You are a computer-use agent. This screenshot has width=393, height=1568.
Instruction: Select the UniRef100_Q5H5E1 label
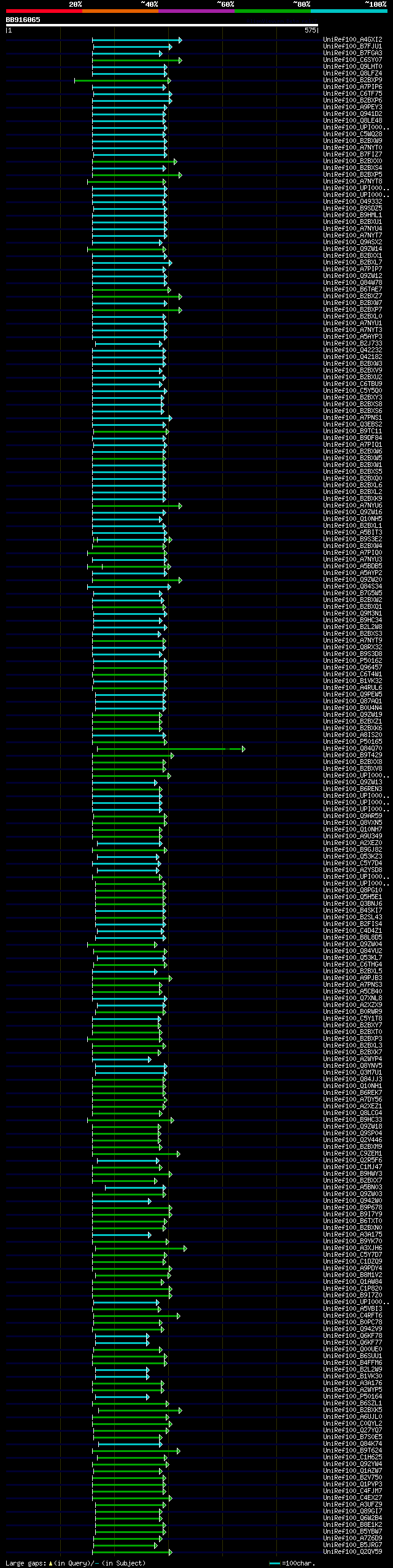pyautogui.click(x=352, y=897)
